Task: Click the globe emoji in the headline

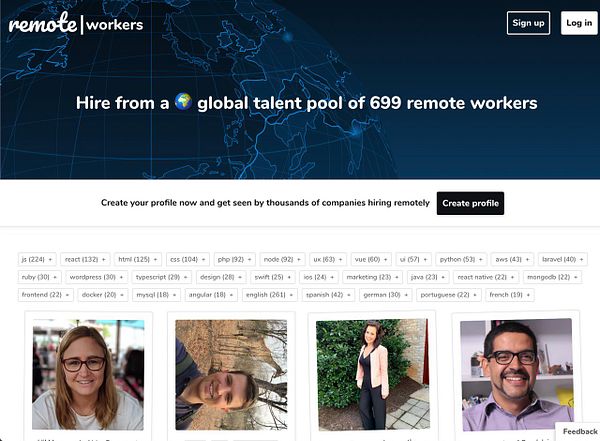Action: [x=183, y=102]
